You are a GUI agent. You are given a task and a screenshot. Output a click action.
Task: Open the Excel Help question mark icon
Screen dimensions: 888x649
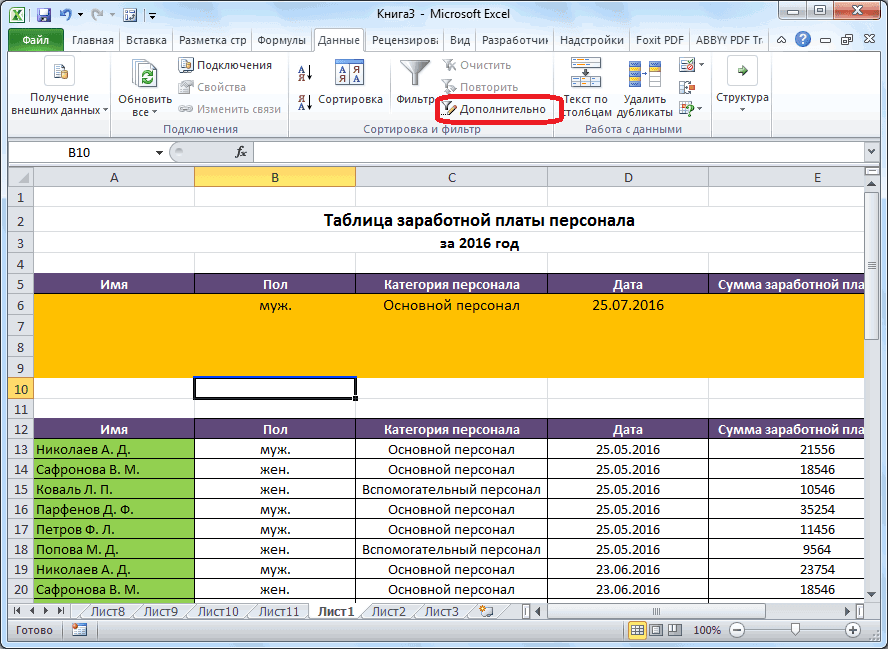(803, 40)
